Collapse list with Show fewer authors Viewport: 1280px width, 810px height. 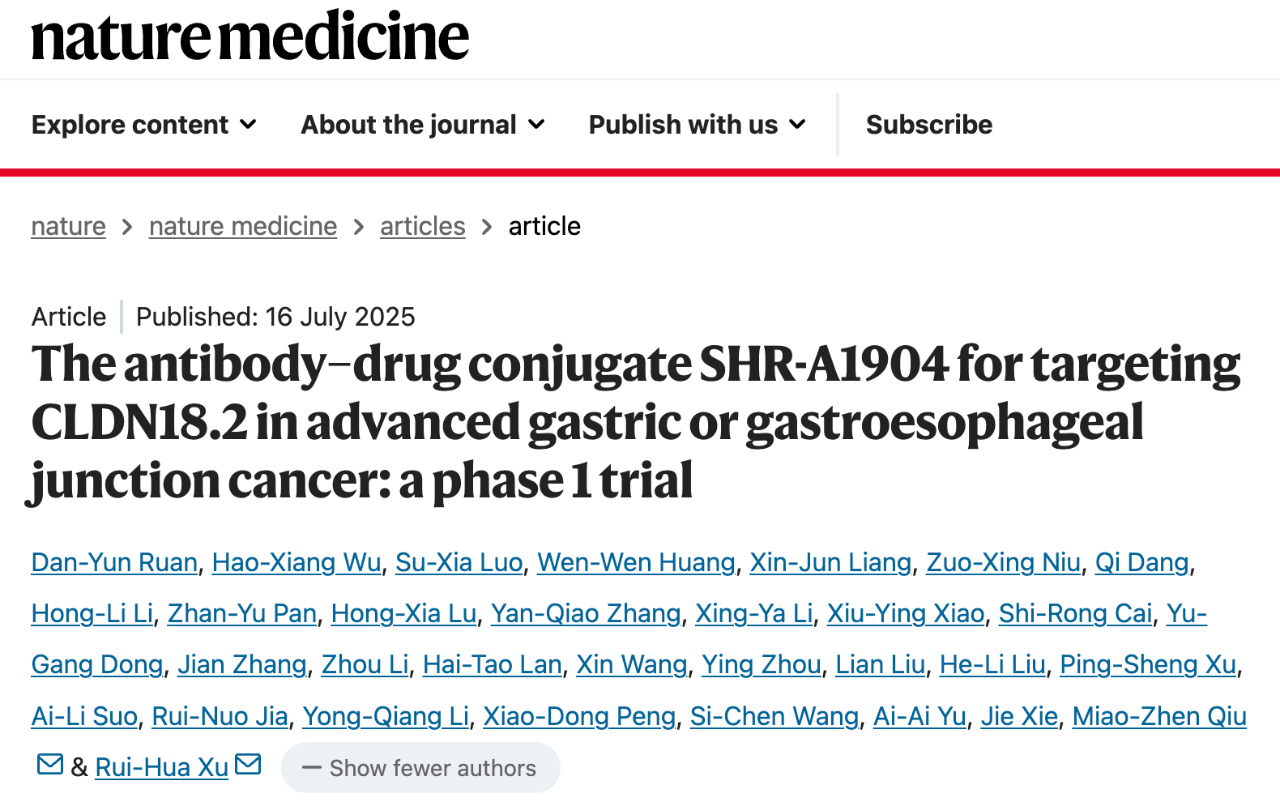tap(420, 768)
